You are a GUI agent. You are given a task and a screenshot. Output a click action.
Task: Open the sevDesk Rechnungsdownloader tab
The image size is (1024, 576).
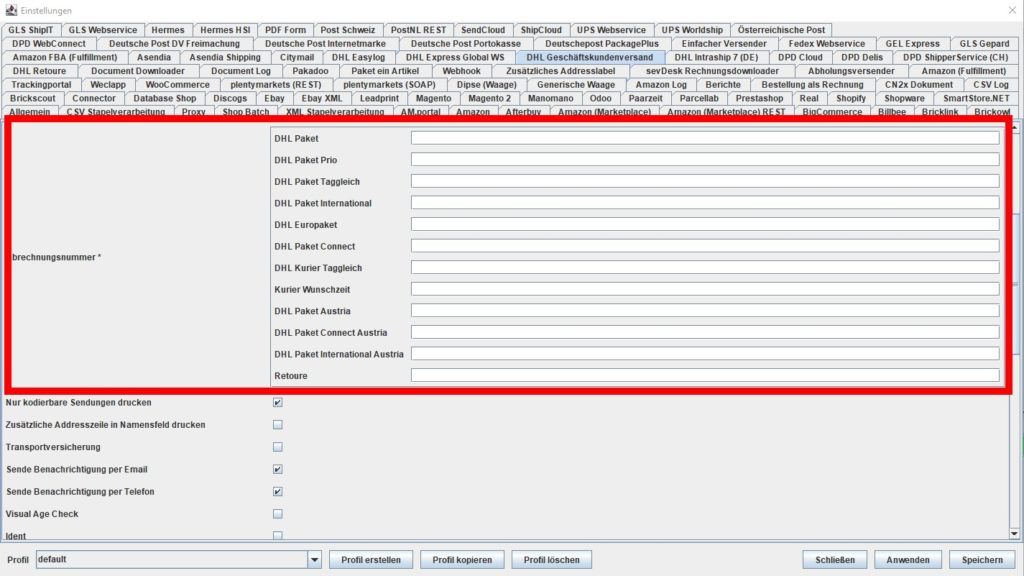coord(712,71)
